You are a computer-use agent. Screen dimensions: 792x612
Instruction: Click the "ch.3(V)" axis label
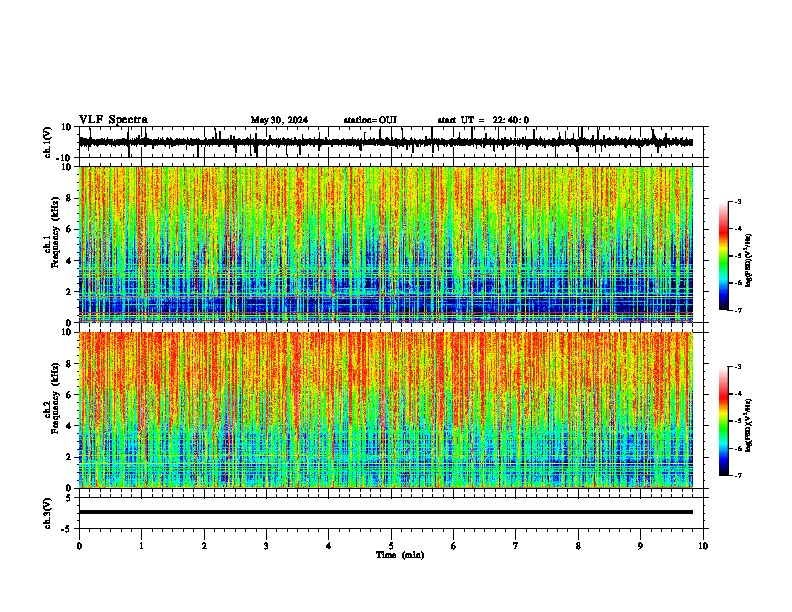48,514
